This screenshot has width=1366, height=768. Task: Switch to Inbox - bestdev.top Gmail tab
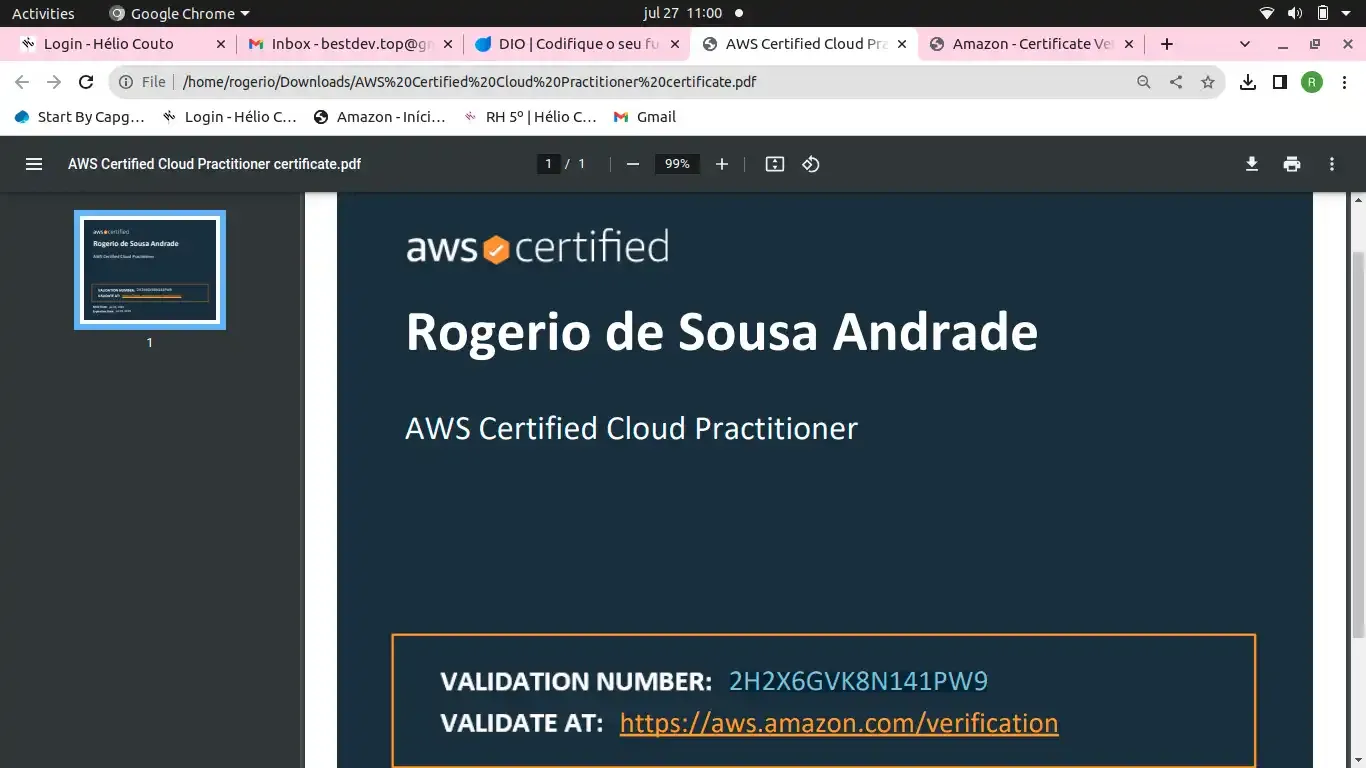(350, 44)
